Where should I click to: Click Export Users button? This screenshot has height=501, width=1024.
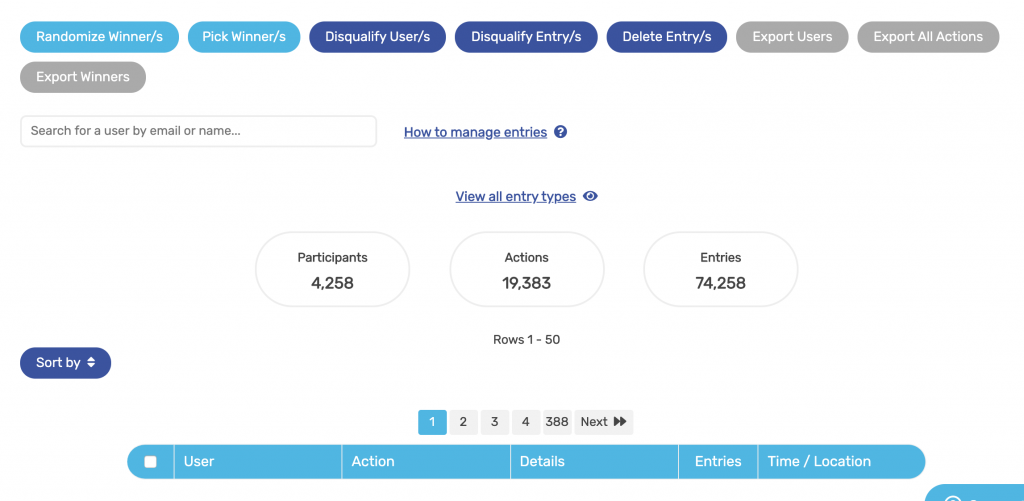point(792,37)
